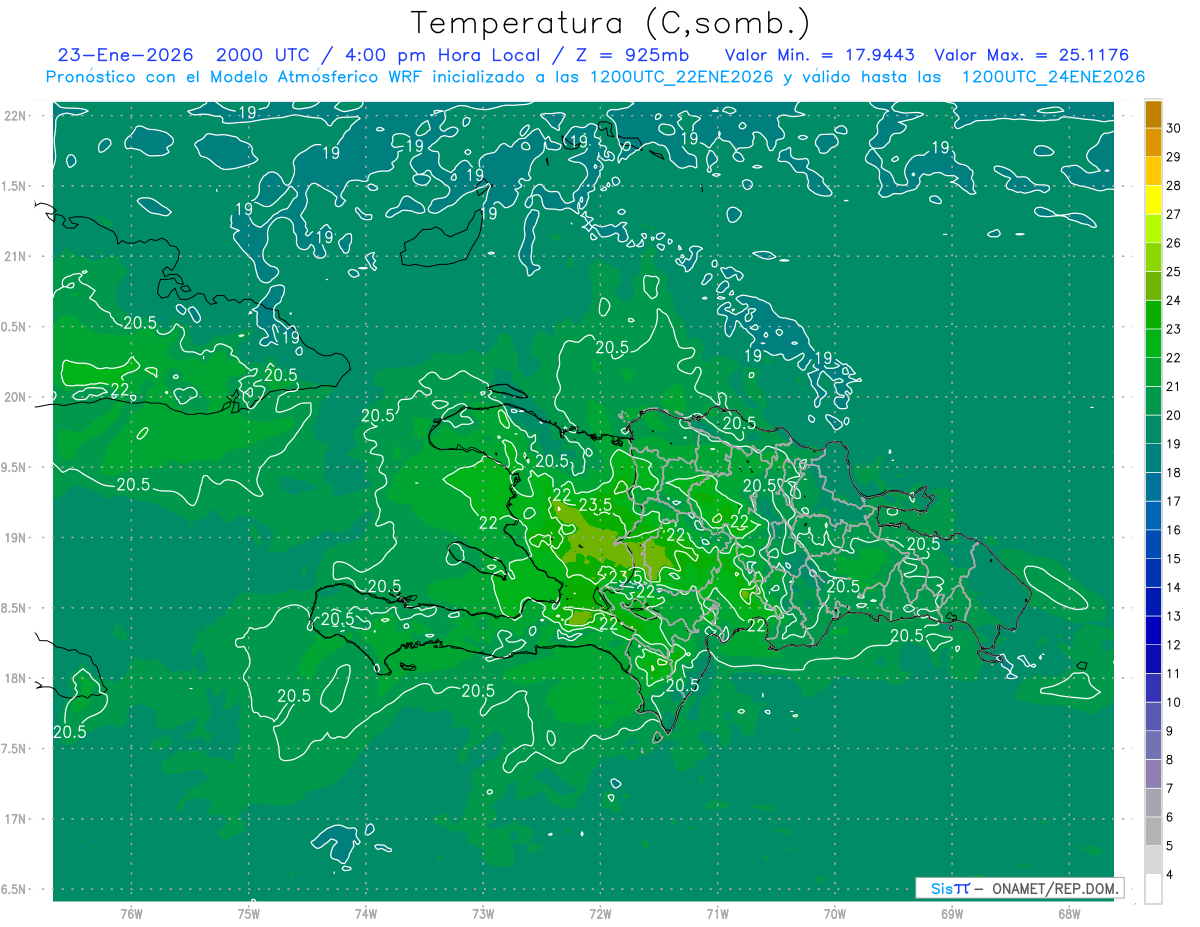
Task: Click the "1.5N" latitude axis label
Action: pos(14,186)
